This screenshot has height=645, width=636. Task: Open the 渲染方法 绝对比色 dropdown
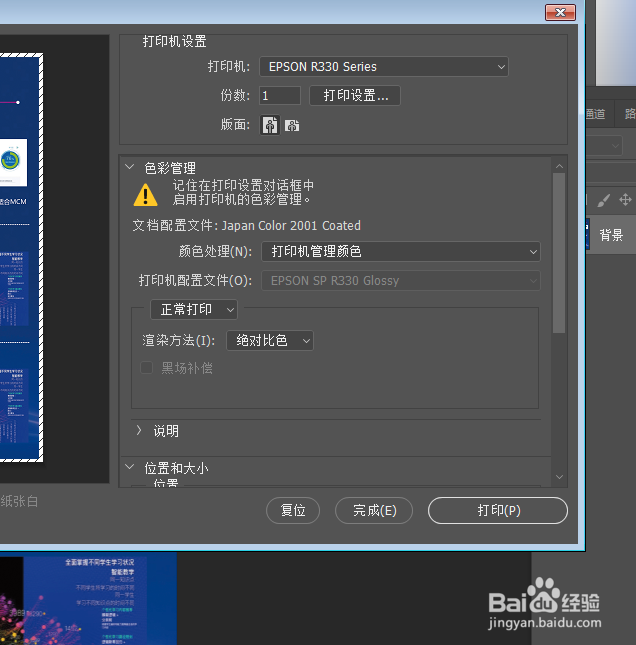coord(270,341)
